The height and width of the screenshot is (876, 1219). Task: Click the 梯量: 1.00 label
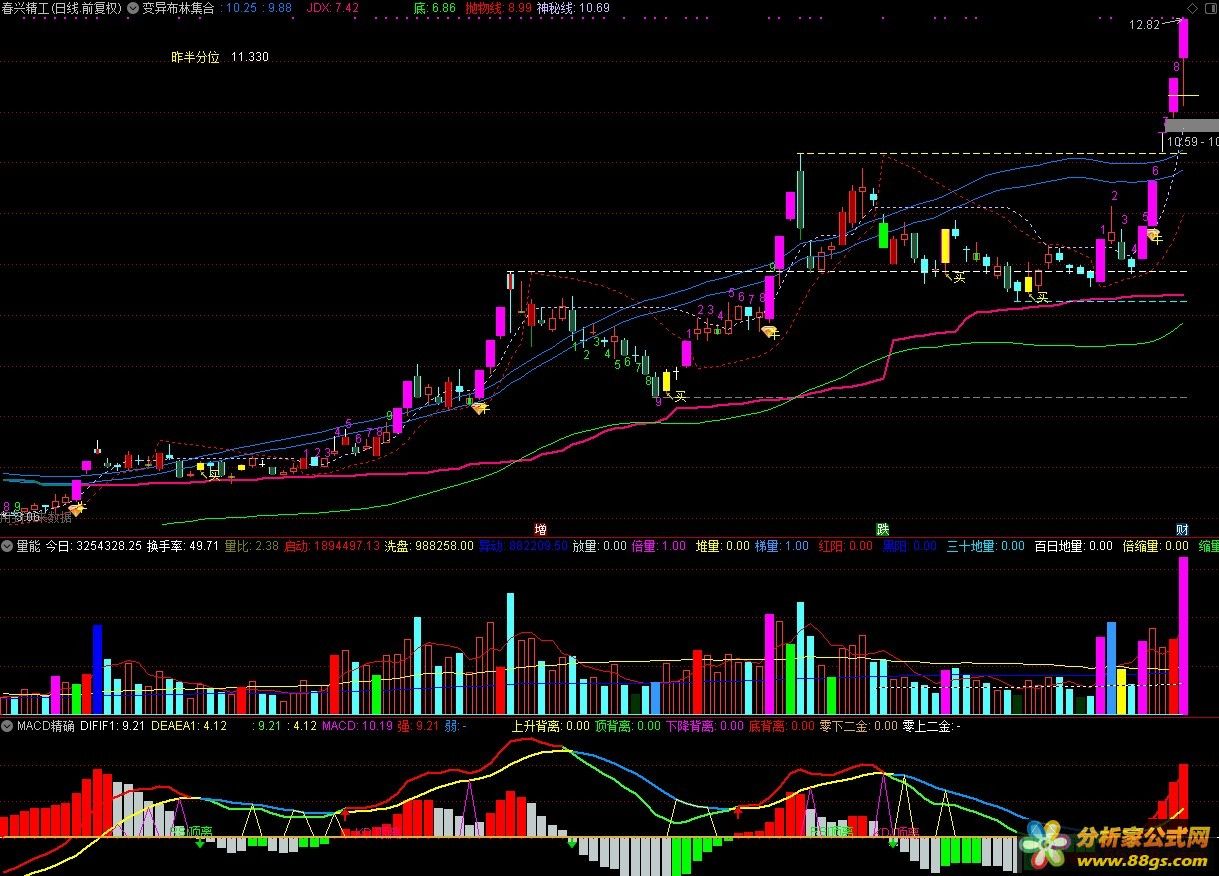tap(781, 546)
